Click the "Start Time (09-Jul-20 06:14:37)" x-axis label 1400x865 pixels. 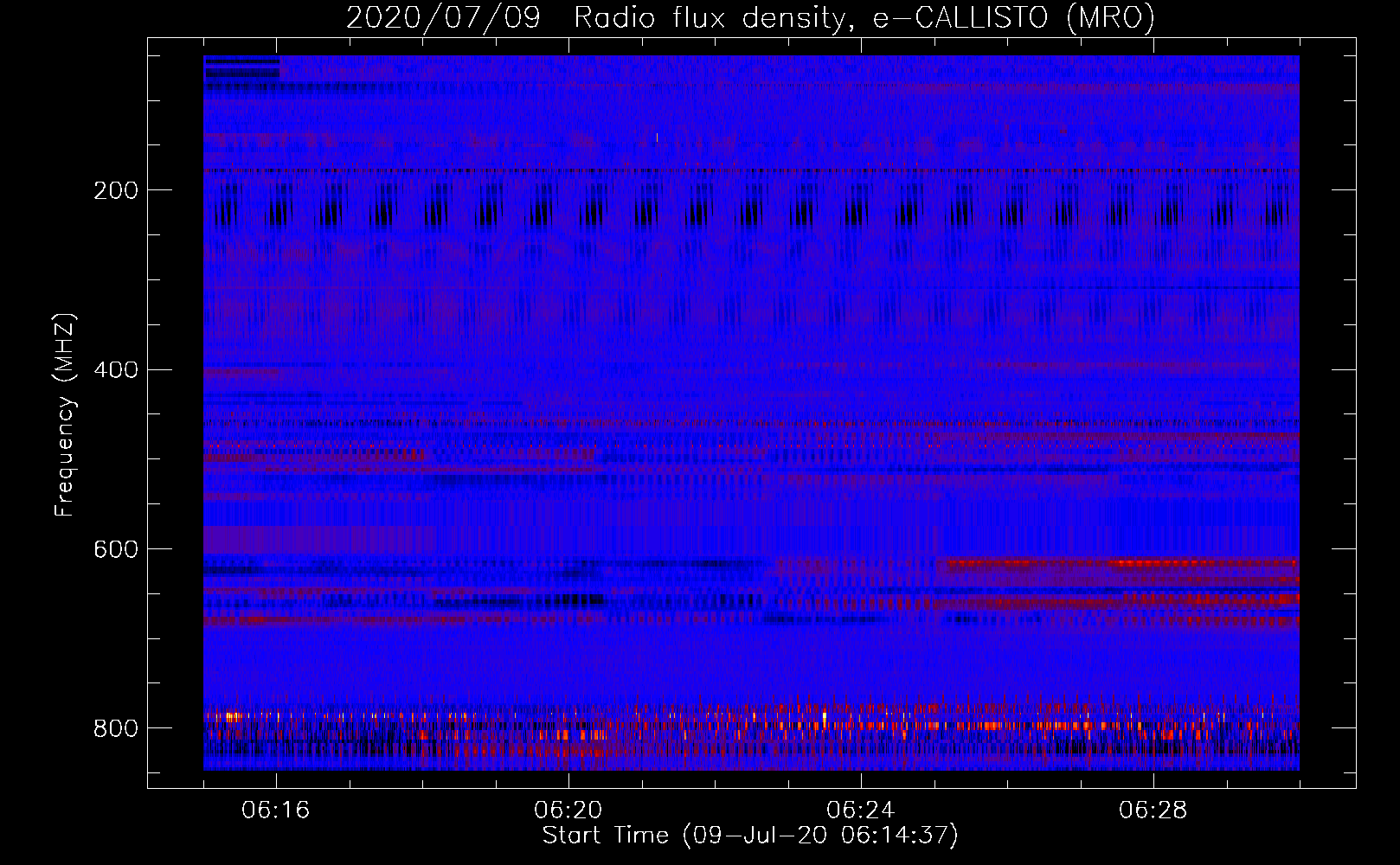point(750,836)
